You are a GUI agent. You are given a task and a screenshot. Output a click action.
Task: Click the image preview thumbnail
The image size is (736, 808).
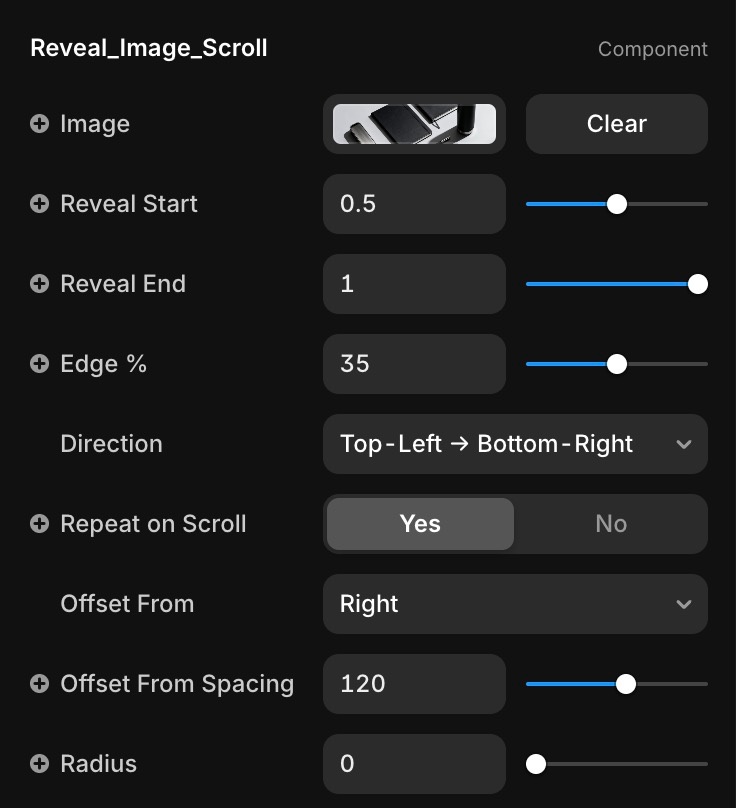click(414, 124)
